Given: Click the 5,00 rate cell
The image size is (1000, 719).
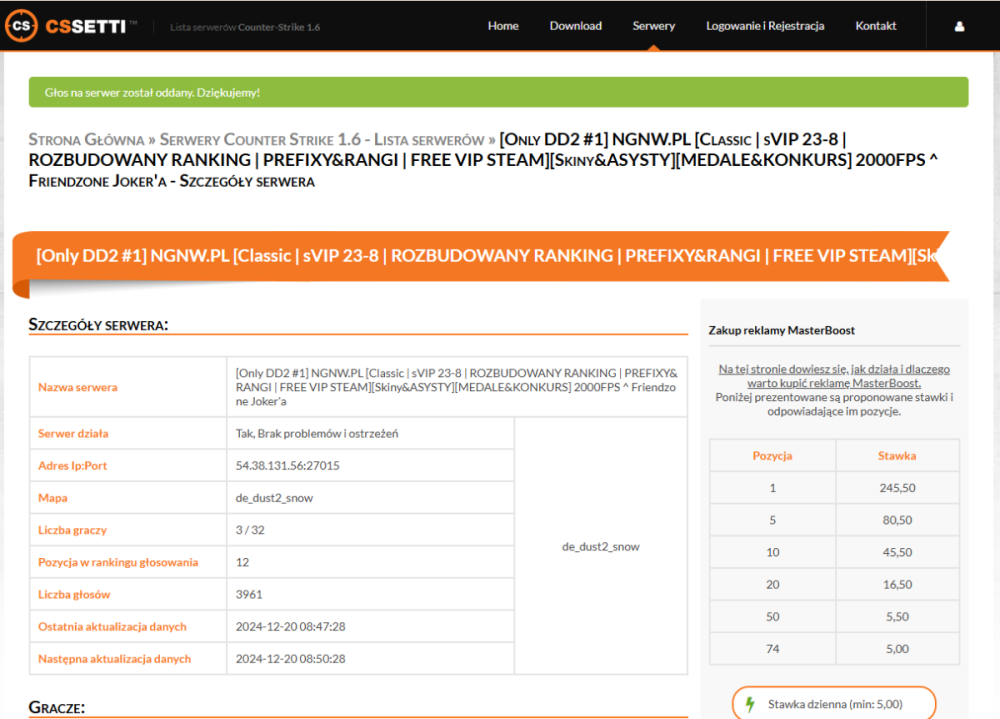Looking at the screenshot, I should click(897, 649).
